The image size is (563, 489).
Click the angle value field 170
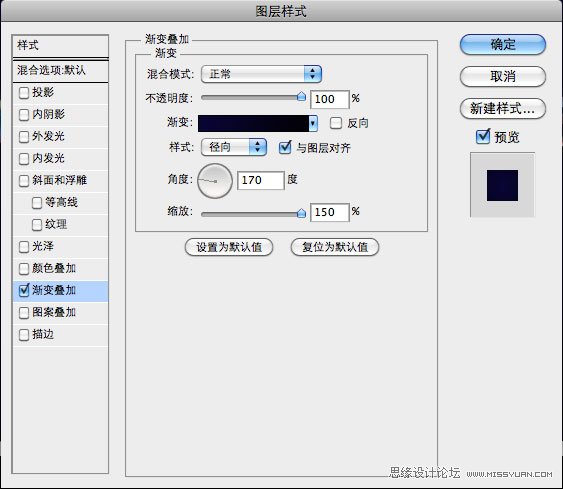pyautogui.click(x=261, y=180)
